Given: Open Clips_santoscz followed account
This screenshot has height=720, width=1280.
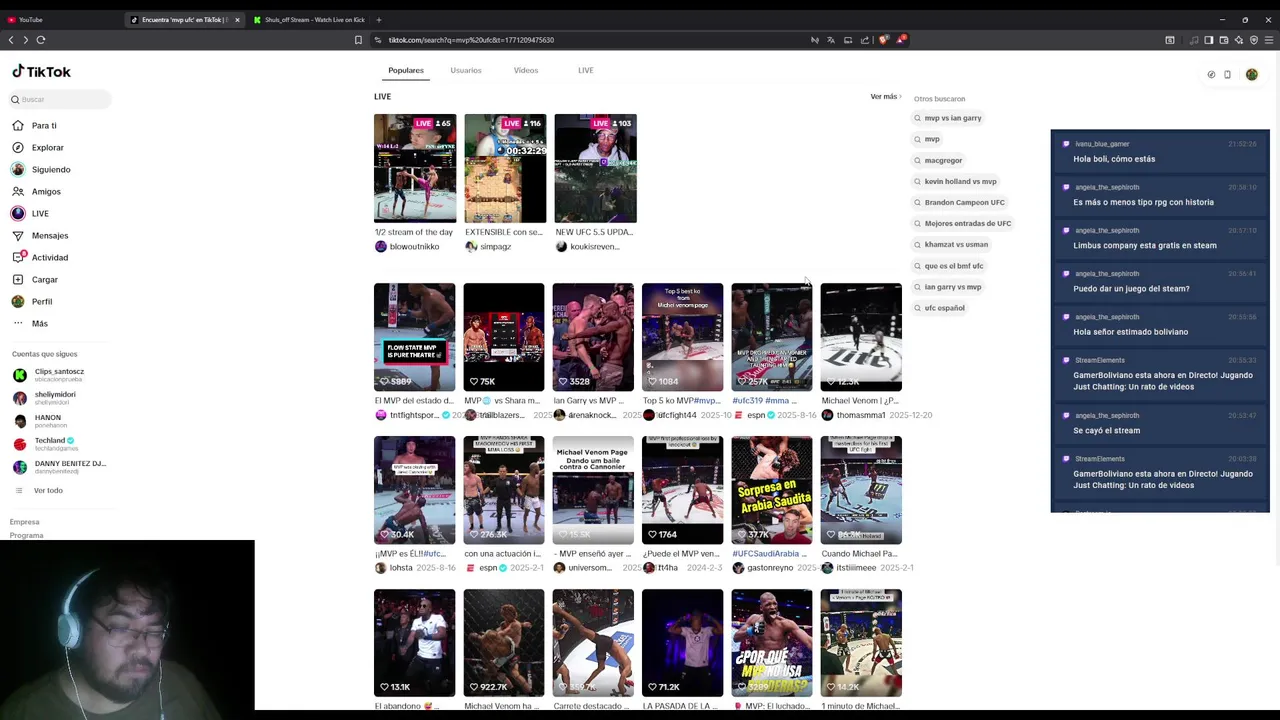Looking at the screenshot, I should point(48,375).
